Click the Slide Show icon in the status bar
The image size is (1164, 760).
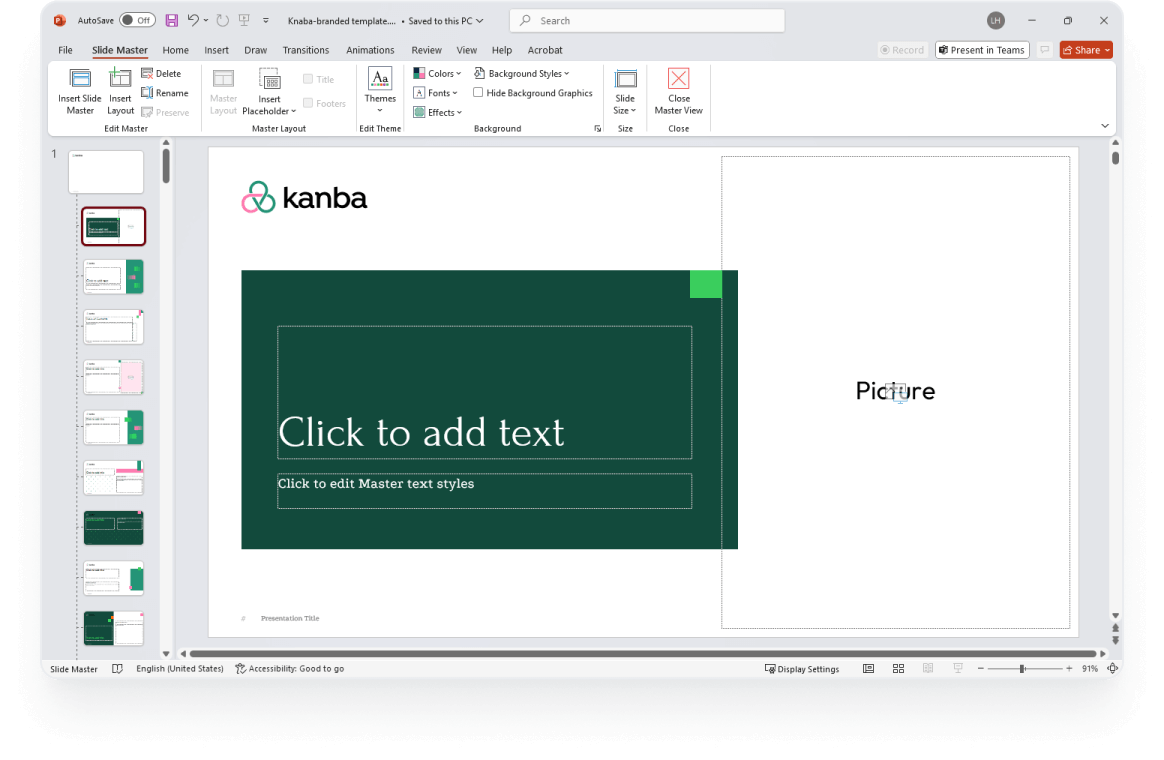[958, 669]
